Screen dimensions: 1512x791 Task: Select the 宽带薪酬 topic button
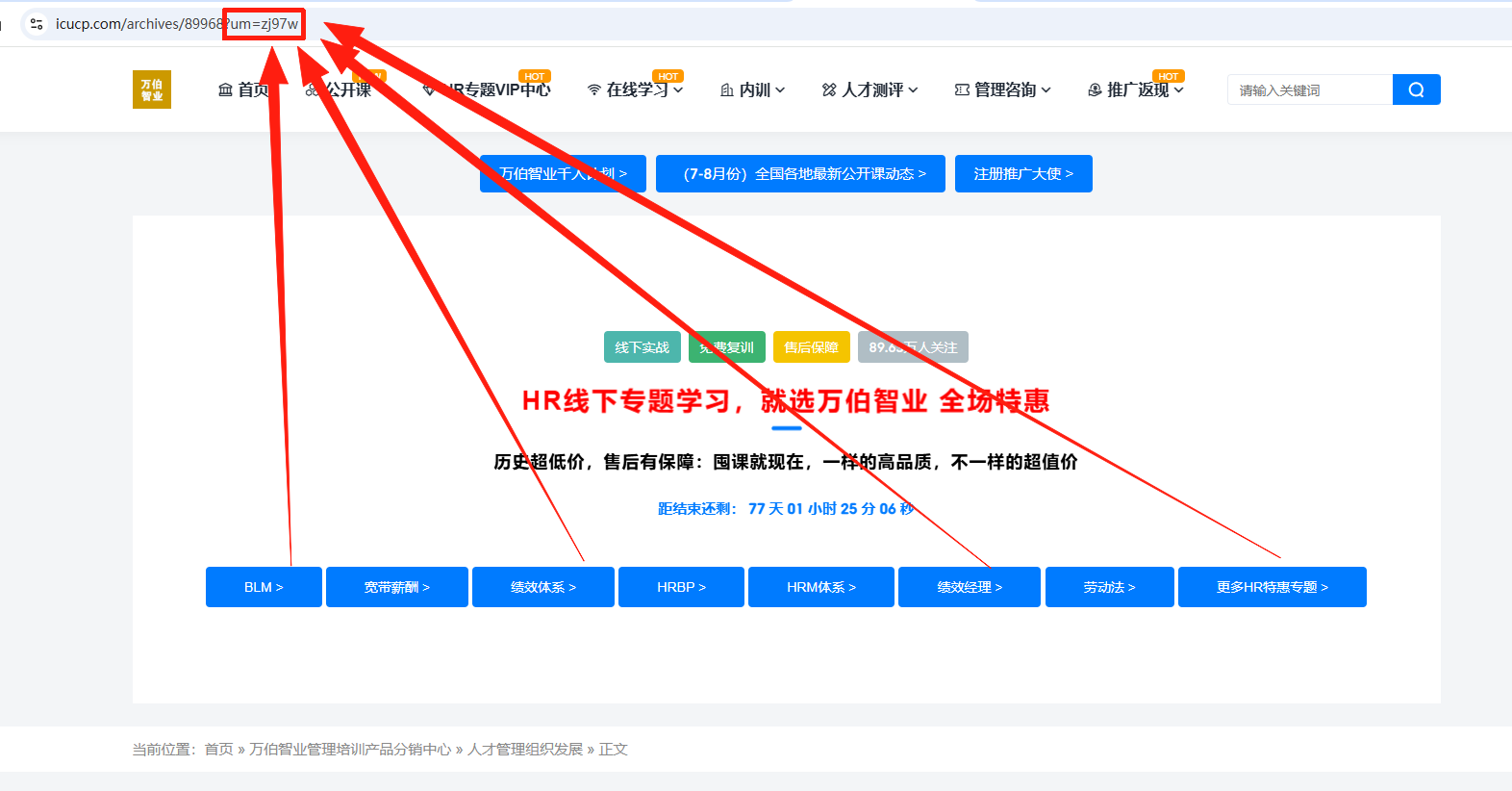click(x=396, y=587)
